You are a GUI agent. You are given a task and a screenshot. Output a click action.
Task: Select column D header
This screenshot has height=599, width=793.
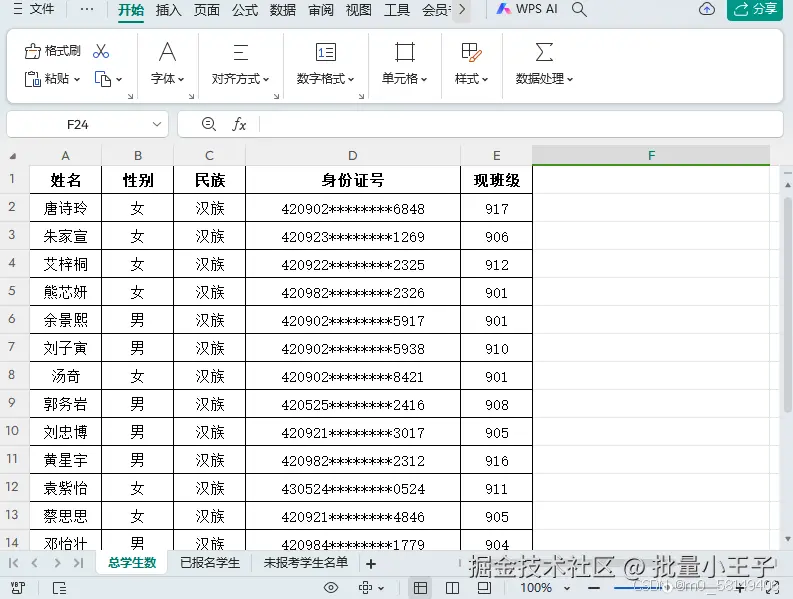click(x=353, y=156)
